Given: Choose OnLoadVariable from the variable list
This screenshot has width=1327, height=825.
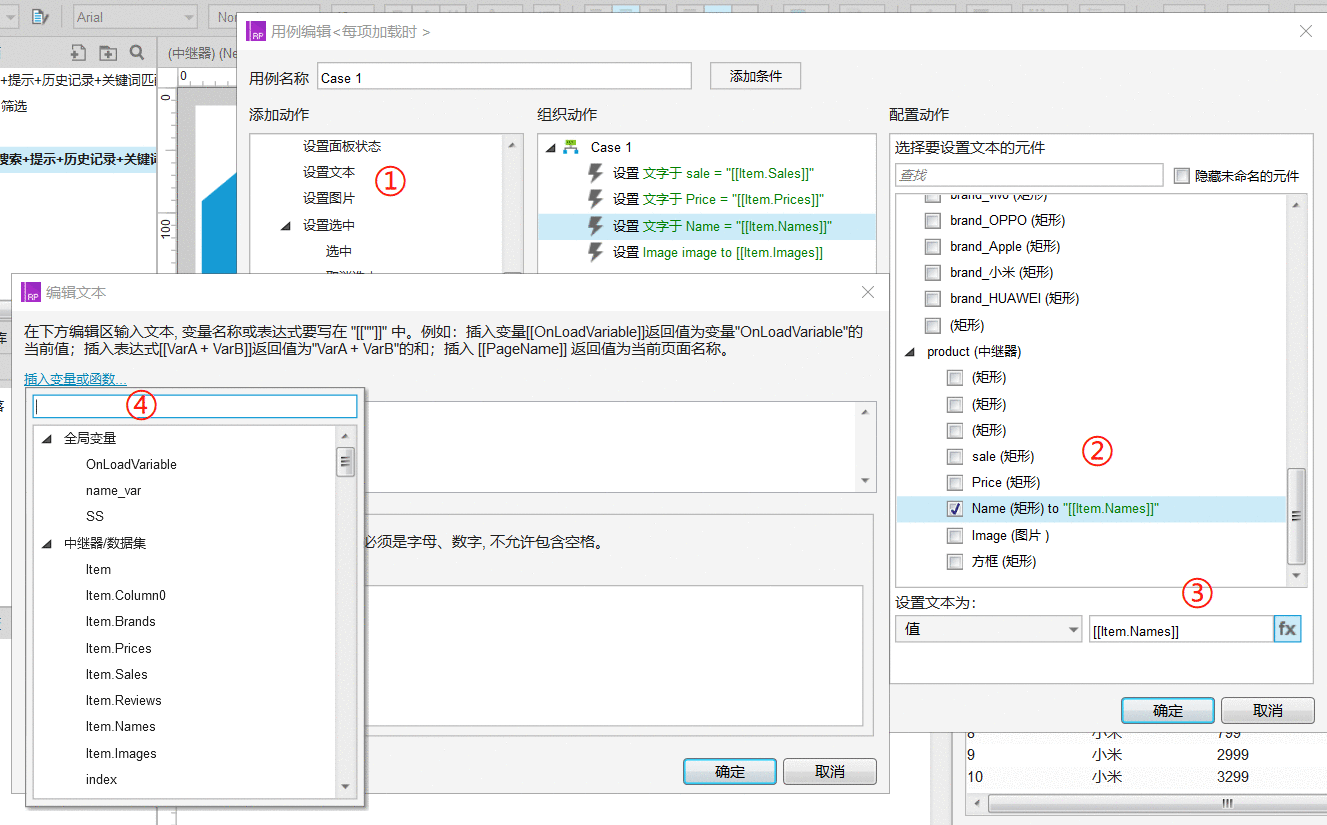Looking at the screenshot, I should pyautogui.click(x=131, y=464).
